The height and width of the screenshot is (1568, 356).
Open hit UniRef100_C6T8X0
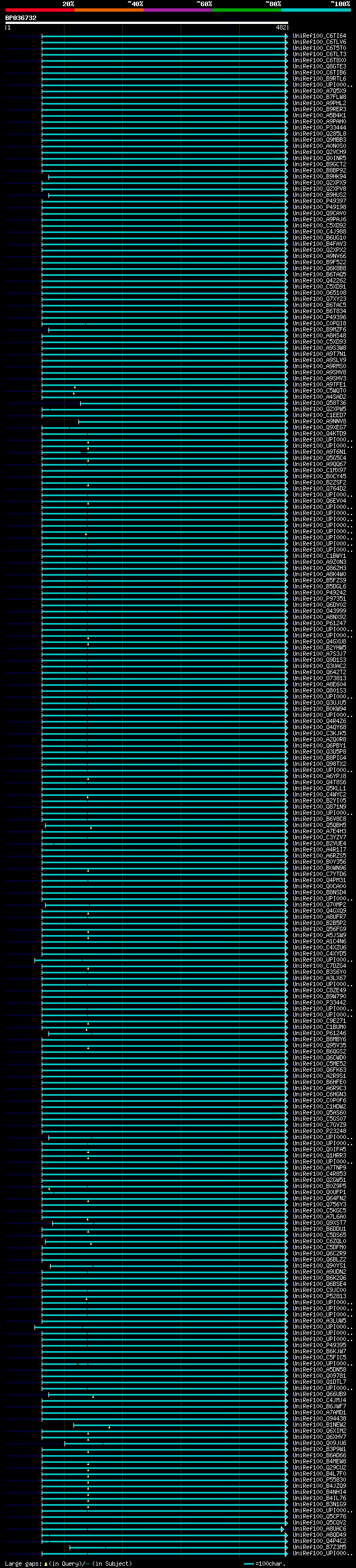(319, 60)
